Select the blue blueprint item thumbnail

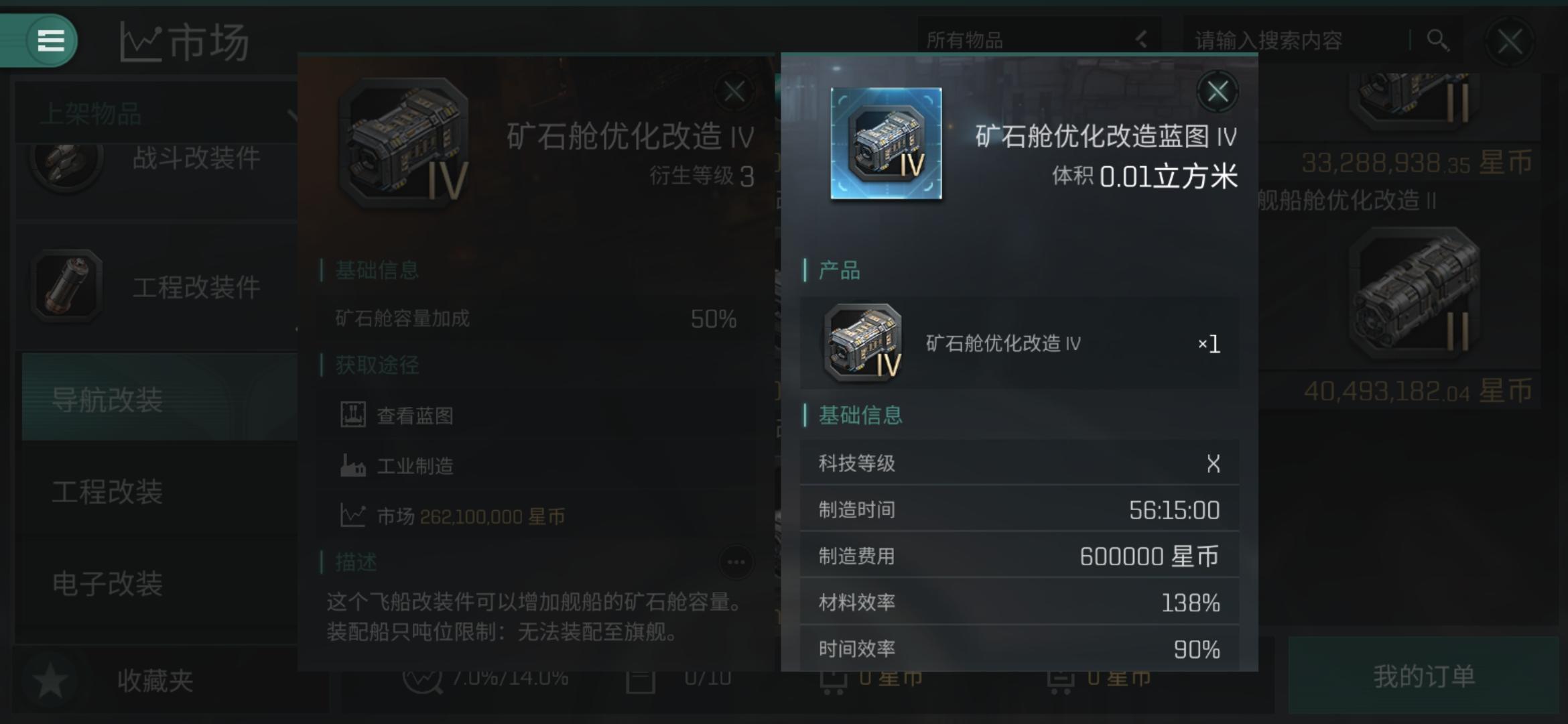pyautogui.click(x=886, y=143)
